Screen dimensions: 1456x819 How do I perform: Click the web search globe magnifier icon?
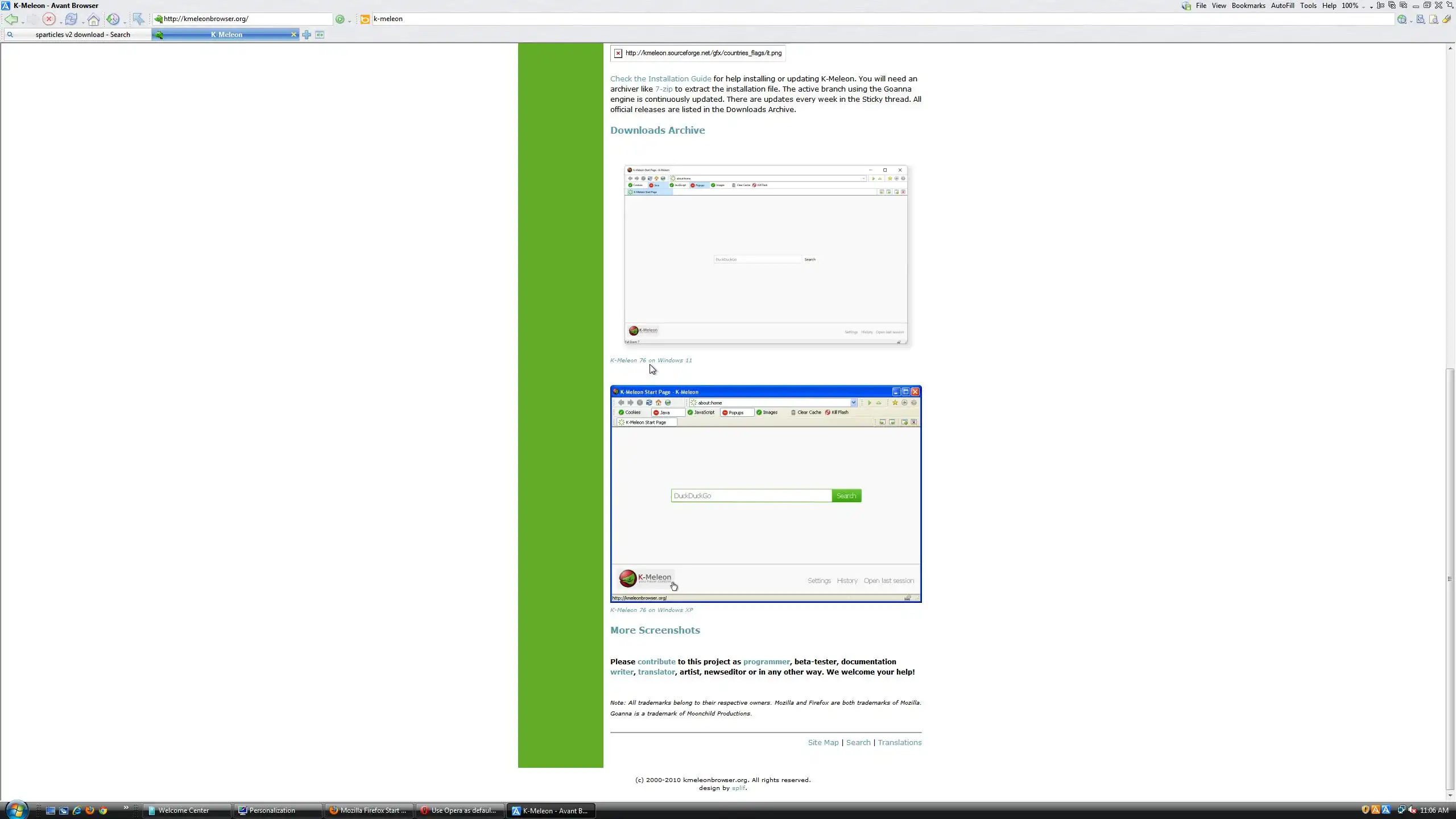[1401, 19]
